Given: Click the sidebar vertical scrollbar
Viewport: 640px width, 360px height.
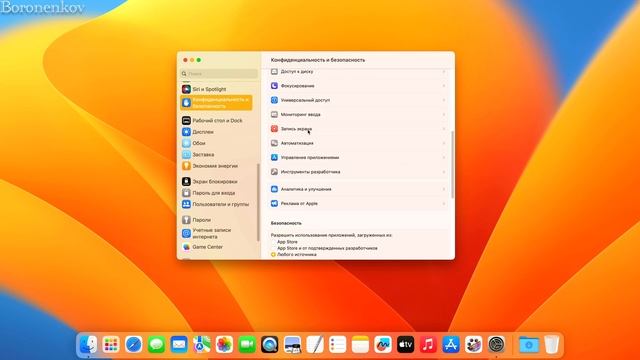Looking at the screenshot, I should 258,202.
